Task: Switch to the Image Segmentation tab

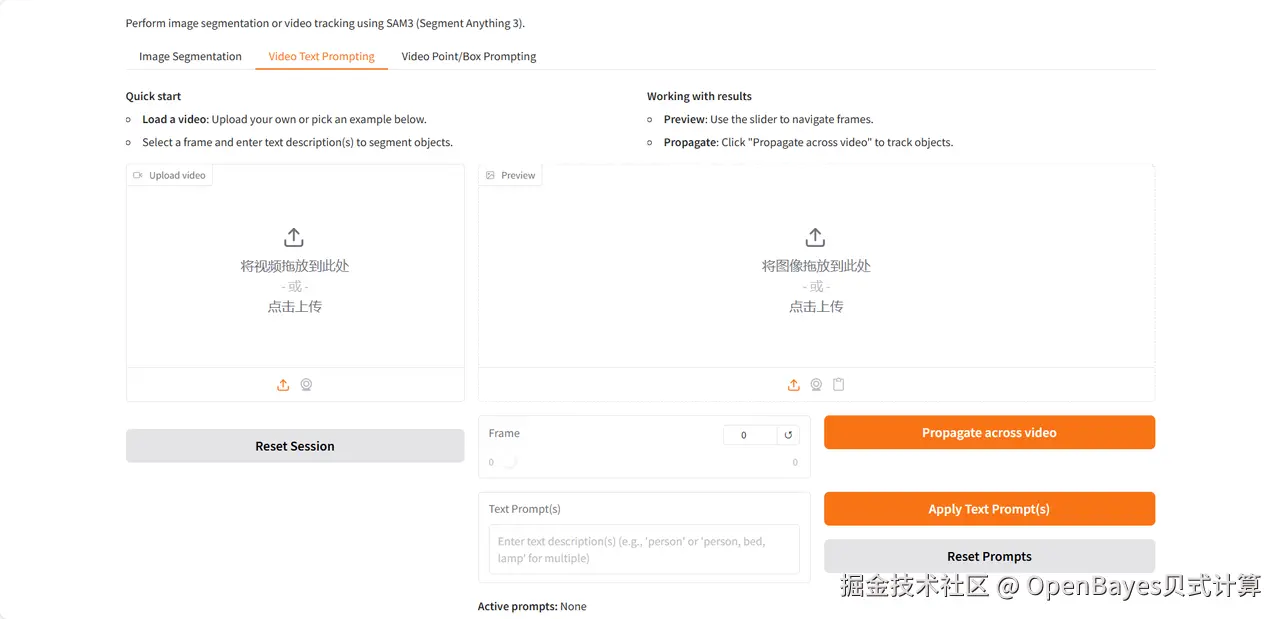Action: tap(189, 56)
